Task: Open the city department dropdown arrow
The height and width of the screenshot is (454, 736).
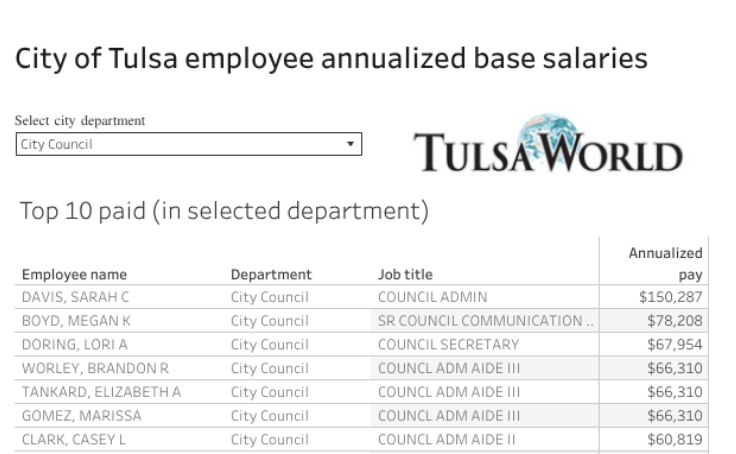Action: tap(350, 144)
